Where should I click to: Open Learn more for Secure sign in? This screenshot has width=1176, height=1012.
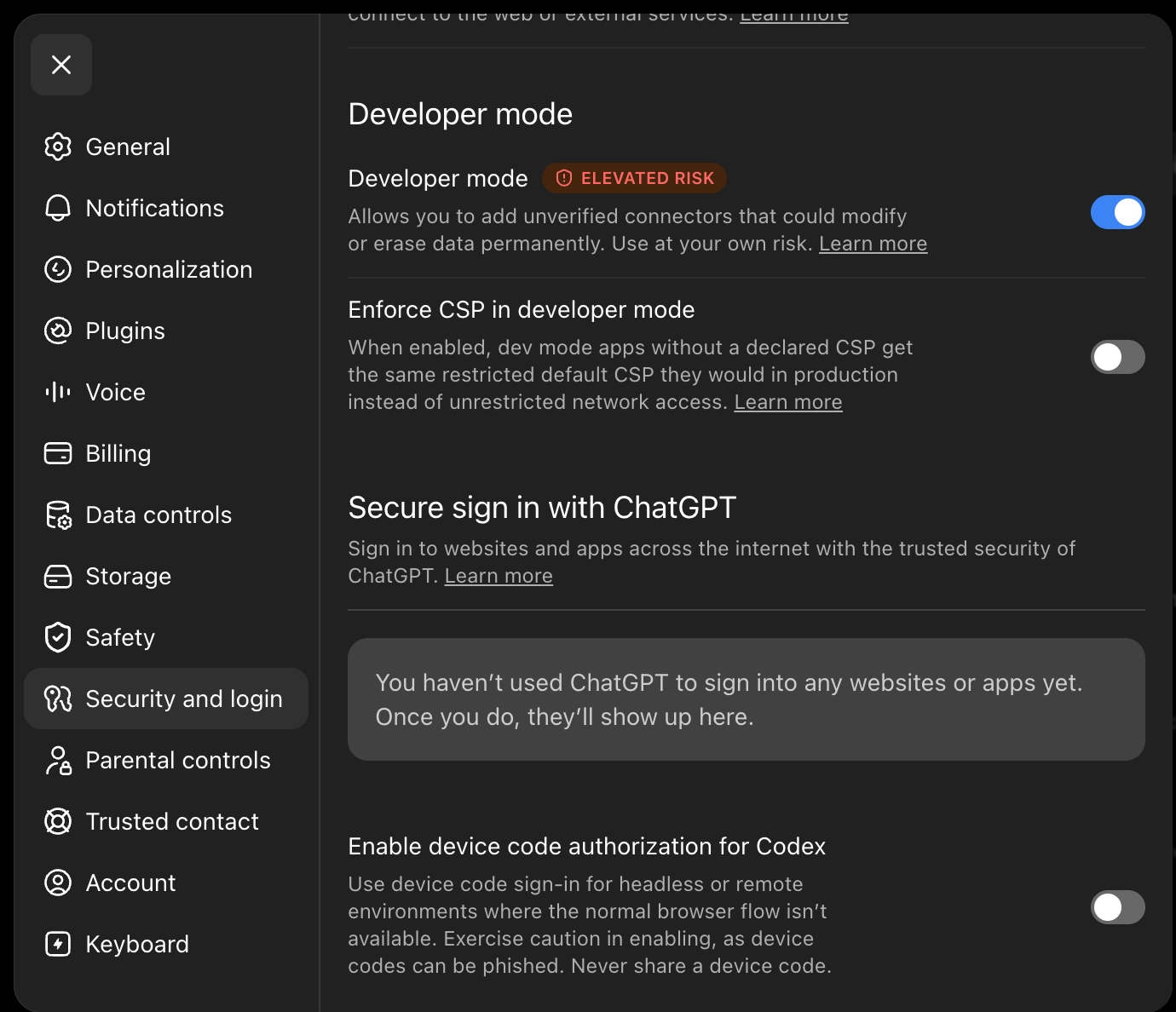point(499,576)
